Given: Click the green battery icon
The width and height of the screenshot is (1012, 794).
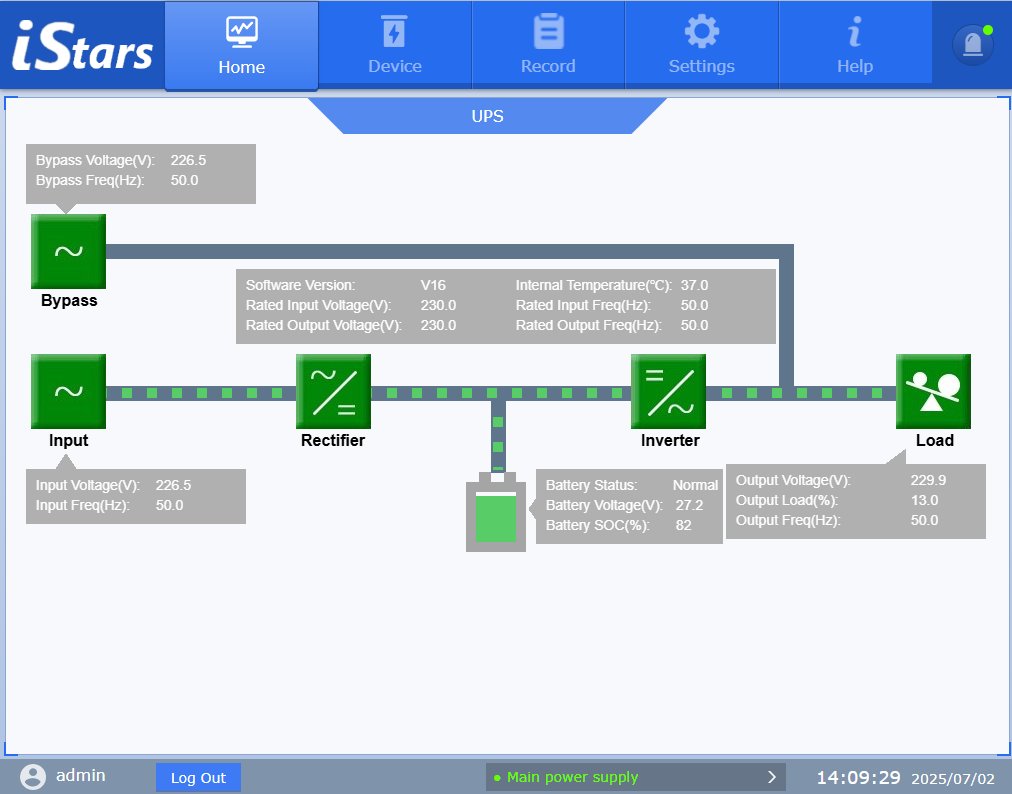Looking at the screenshot, I should (x=495, y=515).
